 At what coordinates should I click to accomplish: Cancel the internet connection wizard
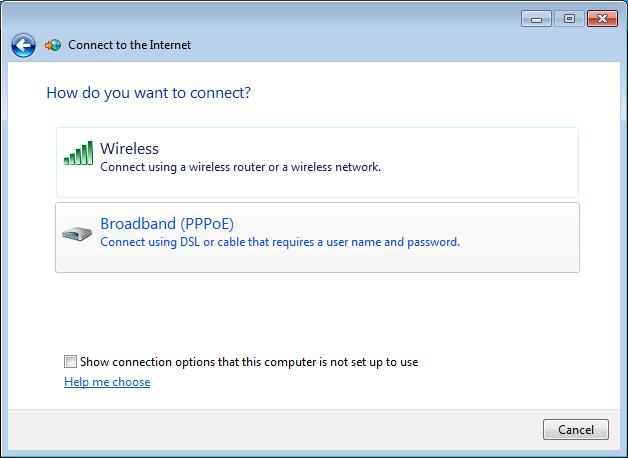pos(576,430)
